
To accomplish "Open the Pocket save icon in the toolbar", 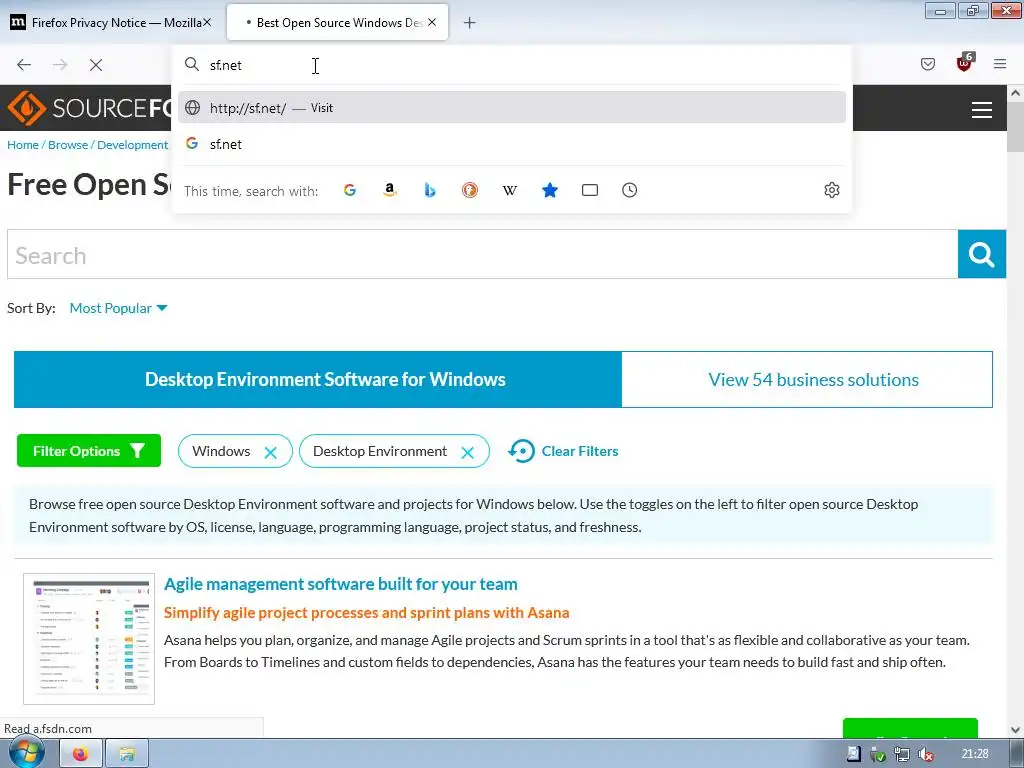I will click(927, 64).
